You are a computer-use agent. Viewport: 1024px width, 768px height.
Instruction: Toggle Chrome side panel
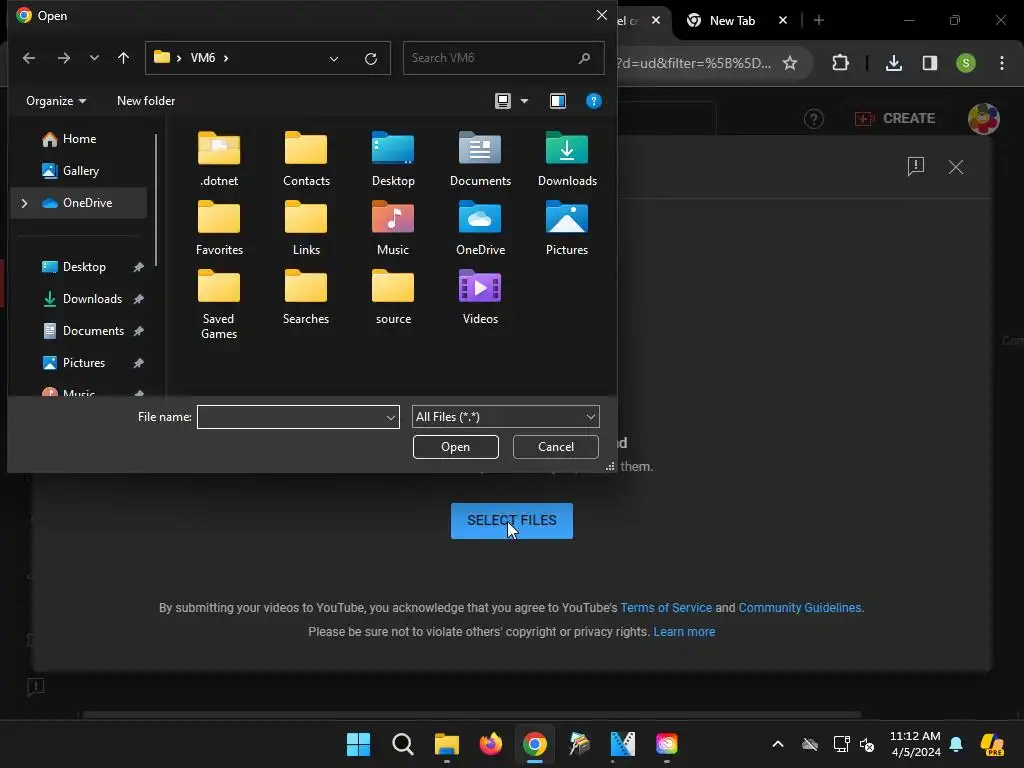click(930, 63)
